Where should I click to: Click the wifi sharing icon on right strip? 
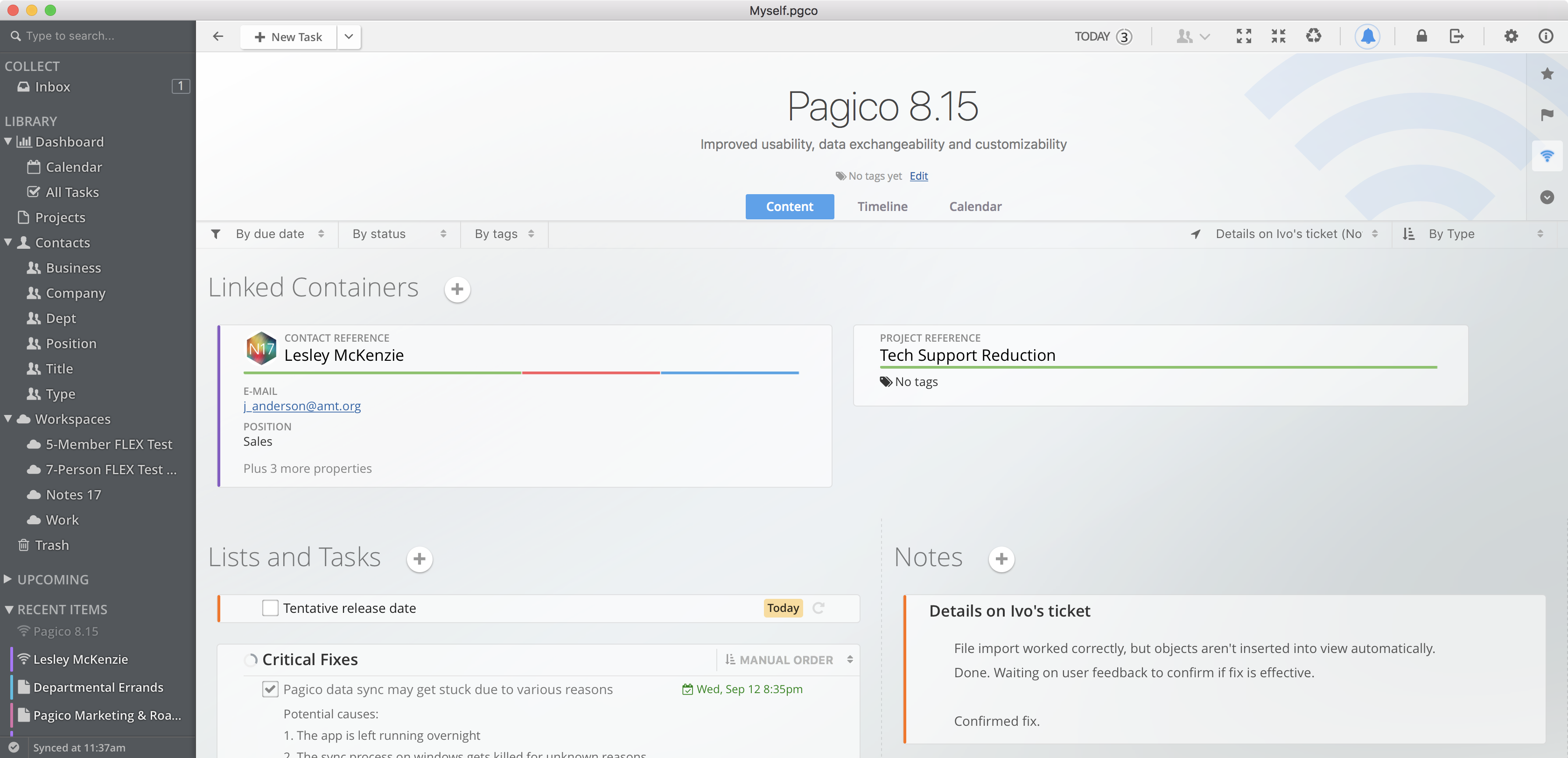coord(1547,156)
